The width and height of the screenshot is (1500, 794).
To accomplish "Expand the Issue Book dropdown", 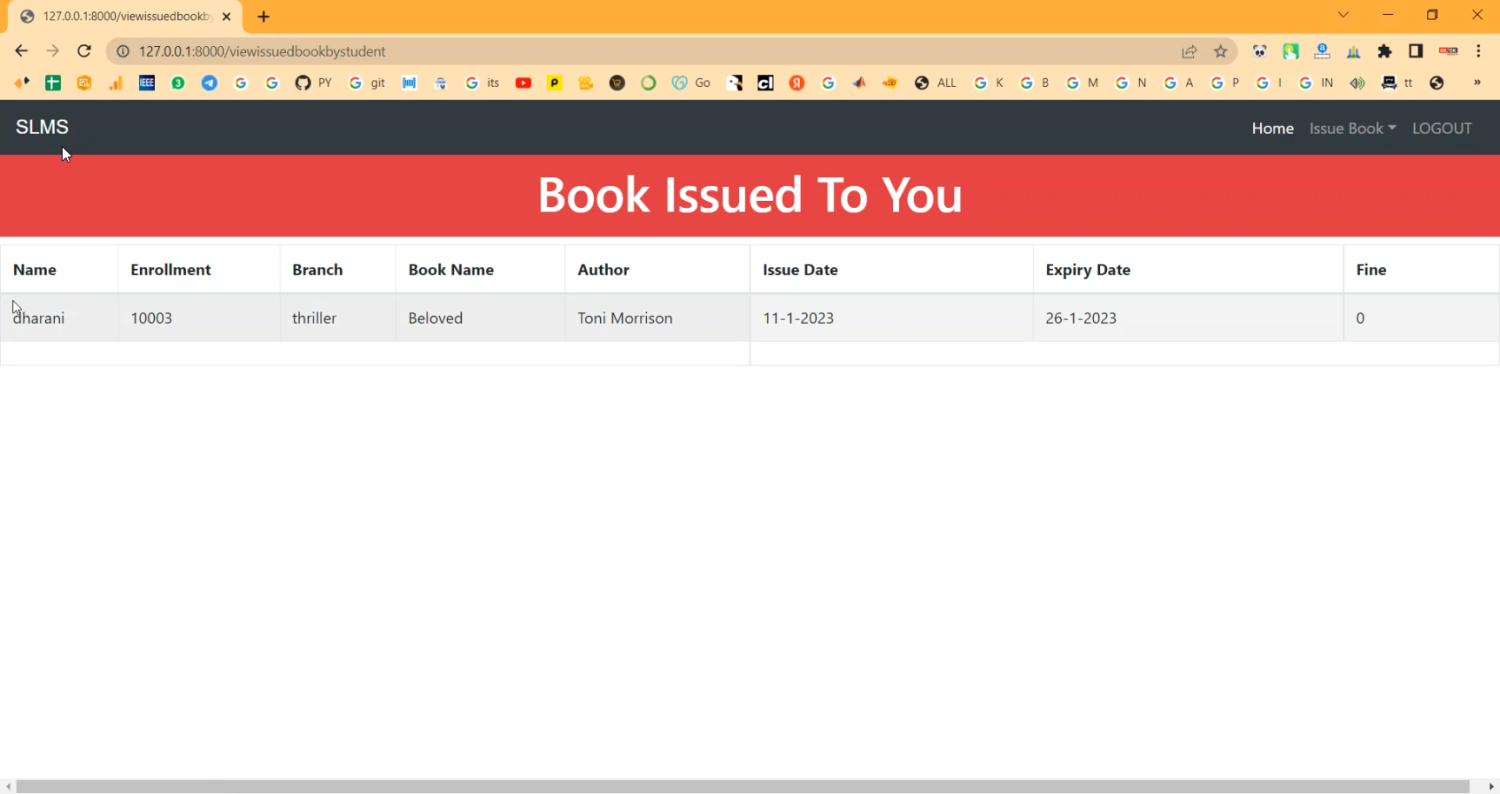I will point(1352,128).
